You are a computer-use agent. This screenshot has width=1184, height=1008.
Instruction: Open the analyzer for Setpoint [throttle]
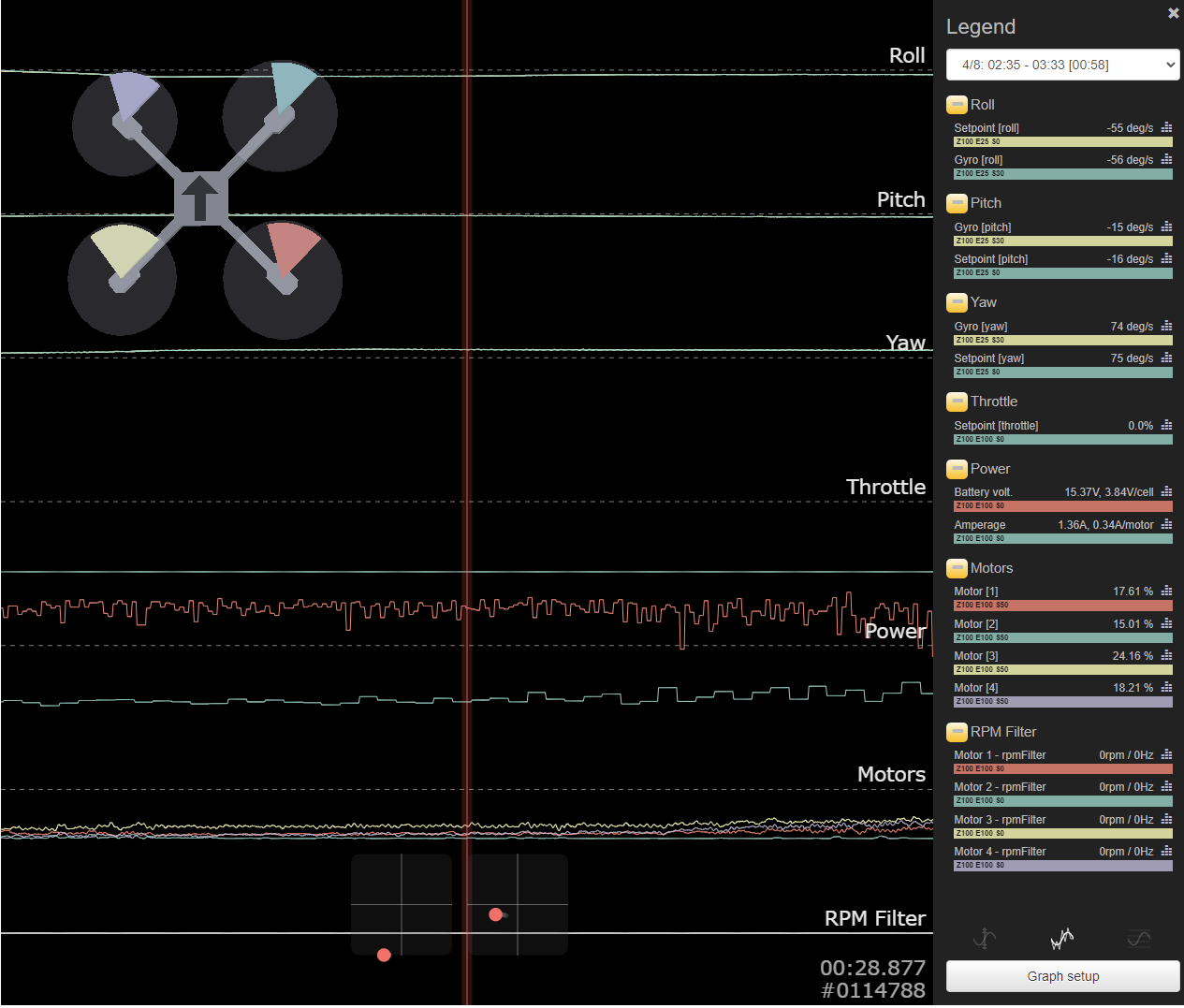(1166, 425)
